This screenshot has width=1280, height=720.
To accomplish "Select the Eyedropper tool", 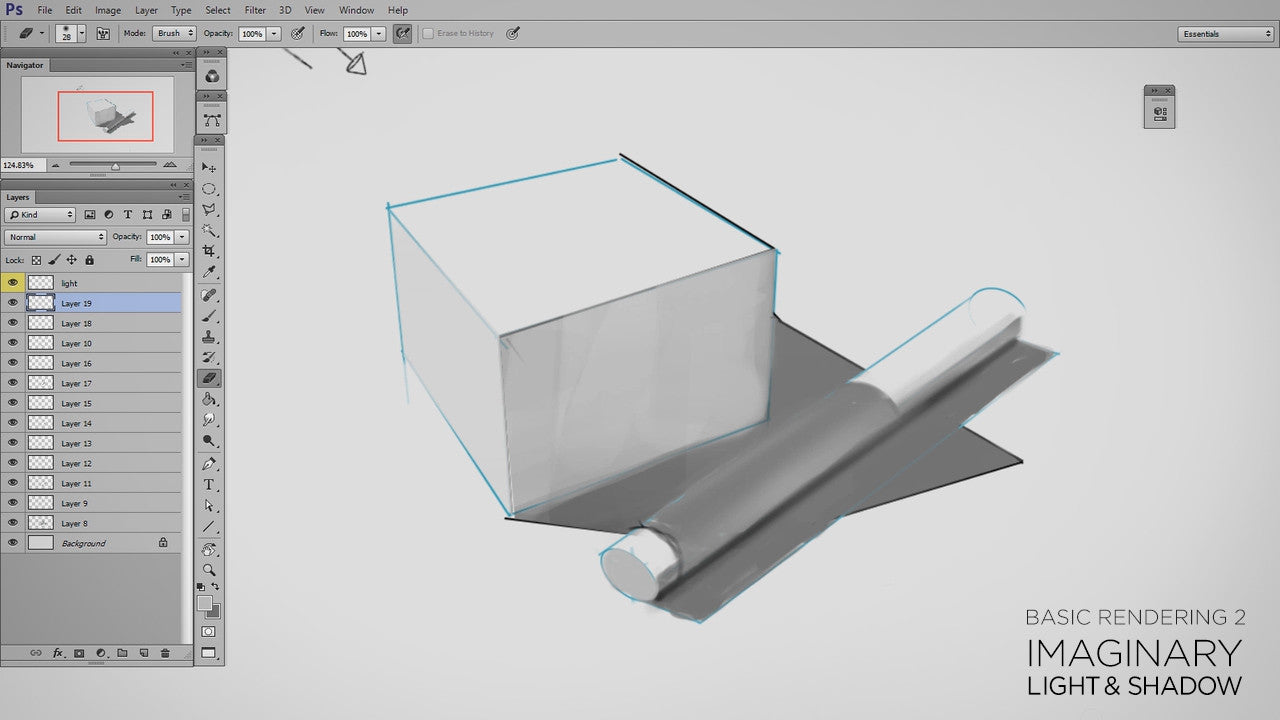I will click(x=209, y=272).
